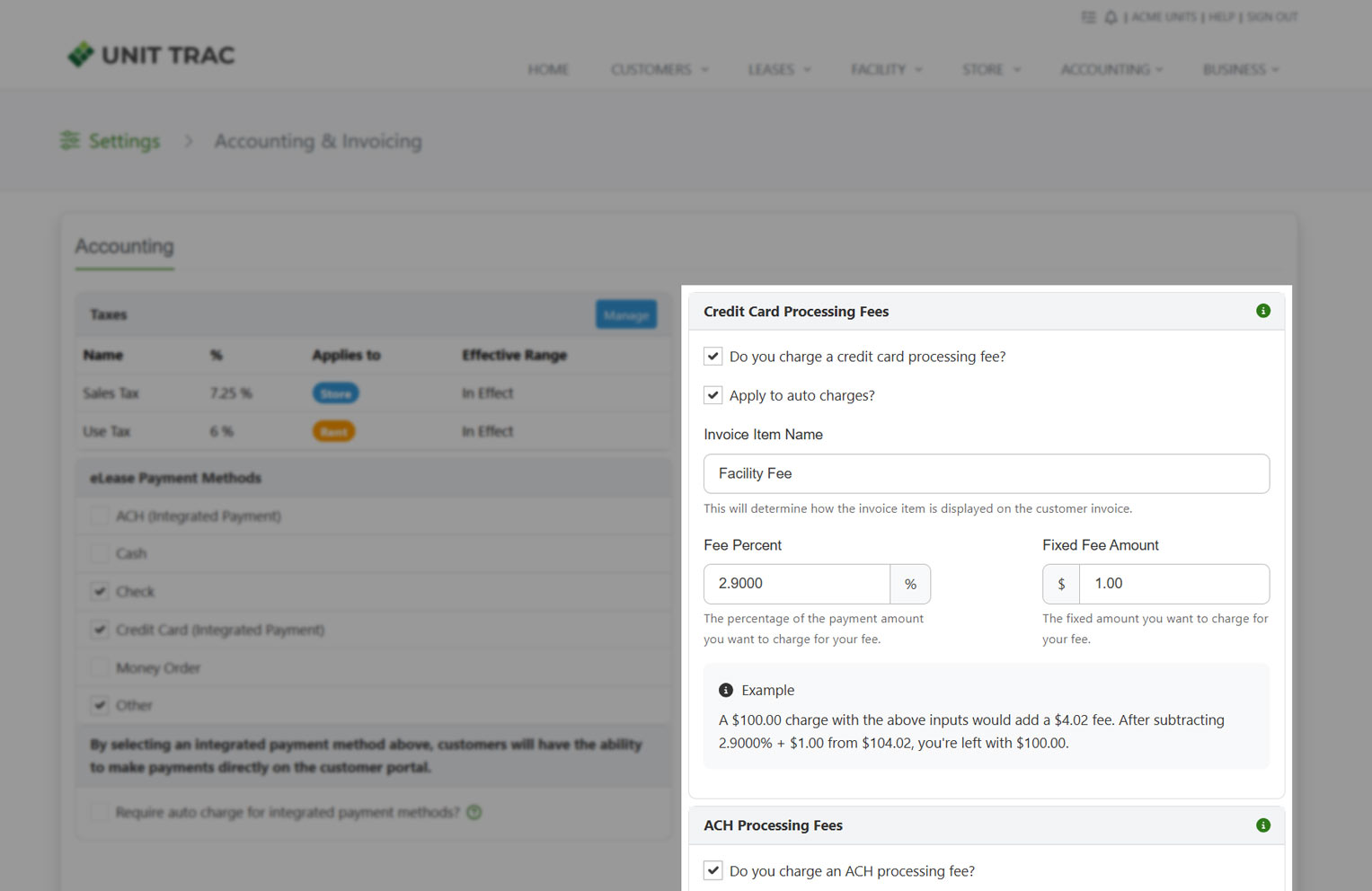Viewport: 1372px width, 891px height.
Task: Open the notifications bell
Action: point(1111,16)
